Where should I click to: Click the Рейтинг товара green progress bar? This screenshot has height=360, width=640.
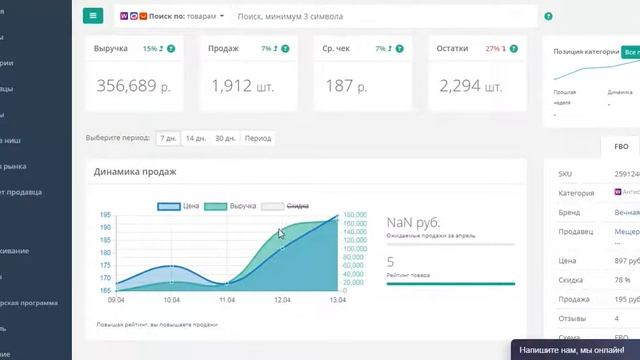point(451,284)
